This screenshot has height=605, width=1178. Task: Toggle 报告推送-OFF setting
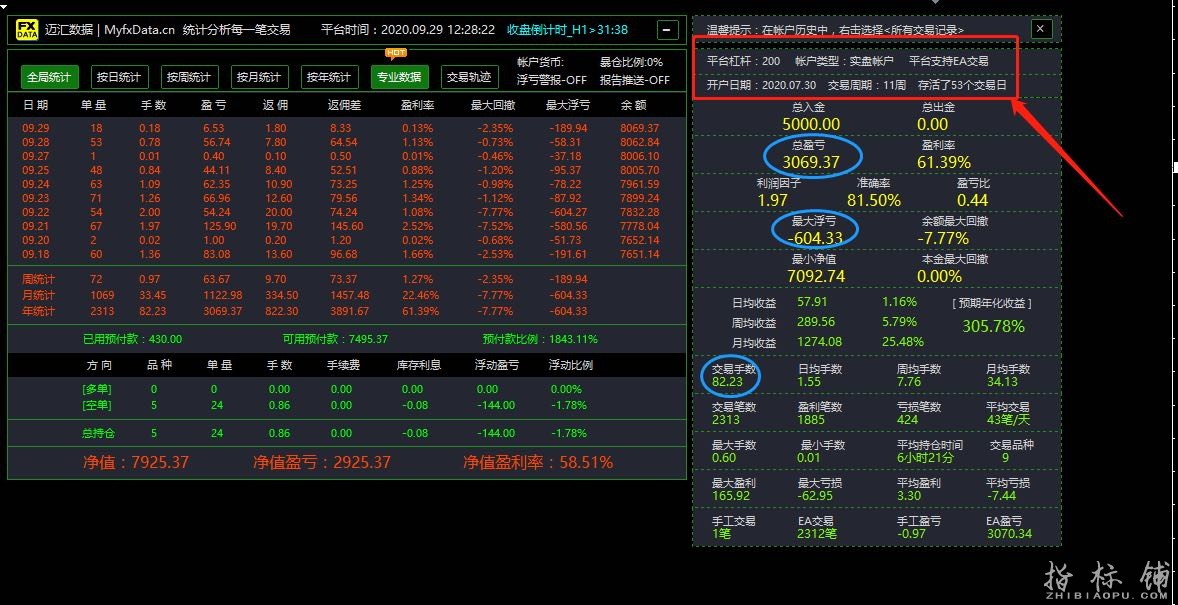(635, 80)
